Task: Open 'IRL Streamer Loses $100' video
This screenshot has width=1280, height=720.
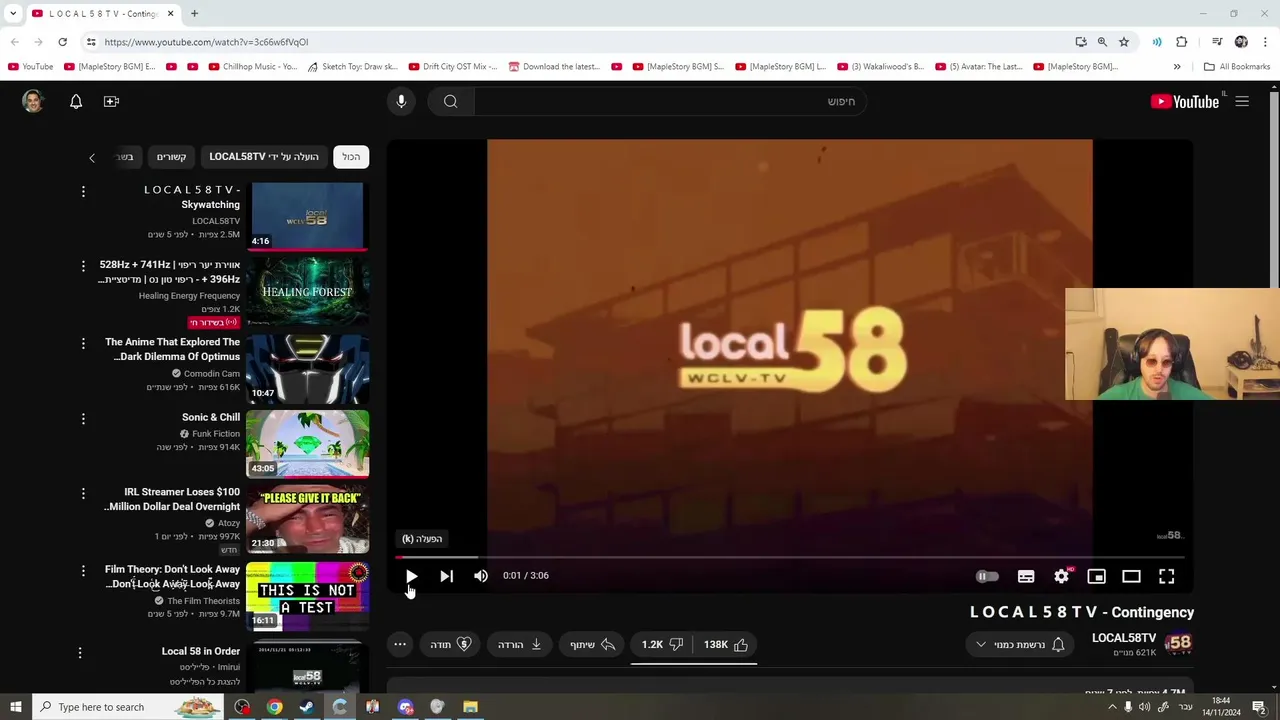Action: click(x=172, y=499)
